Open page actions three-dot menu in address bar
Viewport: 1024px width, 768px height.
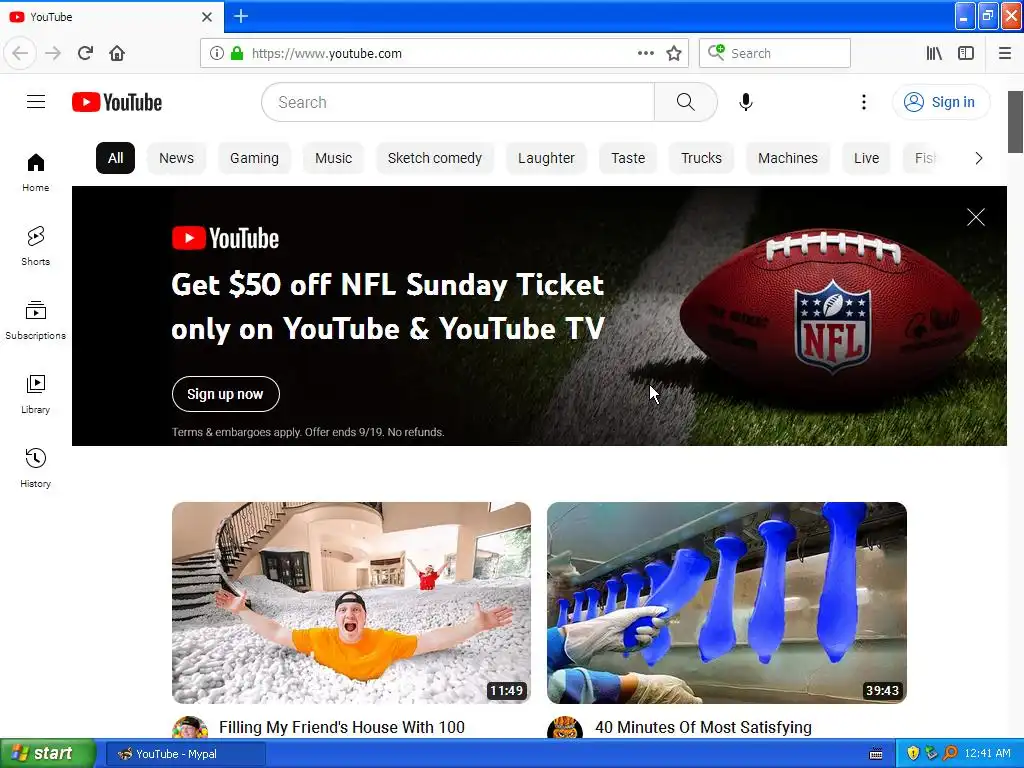click(x=646, y=53)
